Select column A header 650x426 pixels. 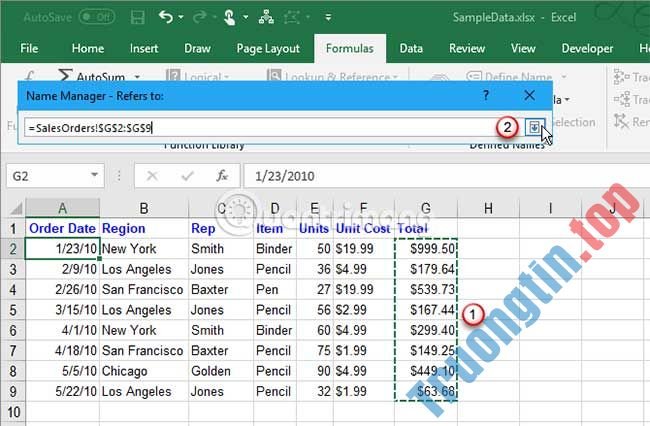point(63,208)
